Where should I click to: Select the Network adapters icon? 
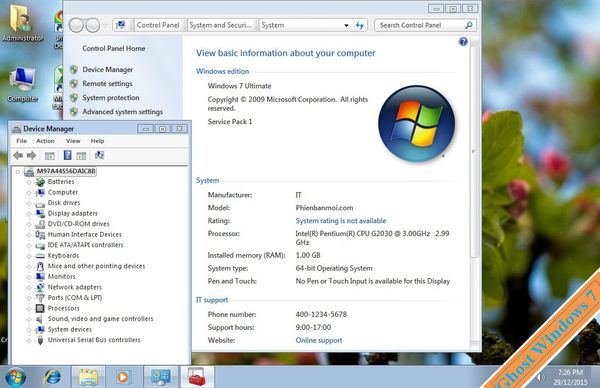coord(40,287)
